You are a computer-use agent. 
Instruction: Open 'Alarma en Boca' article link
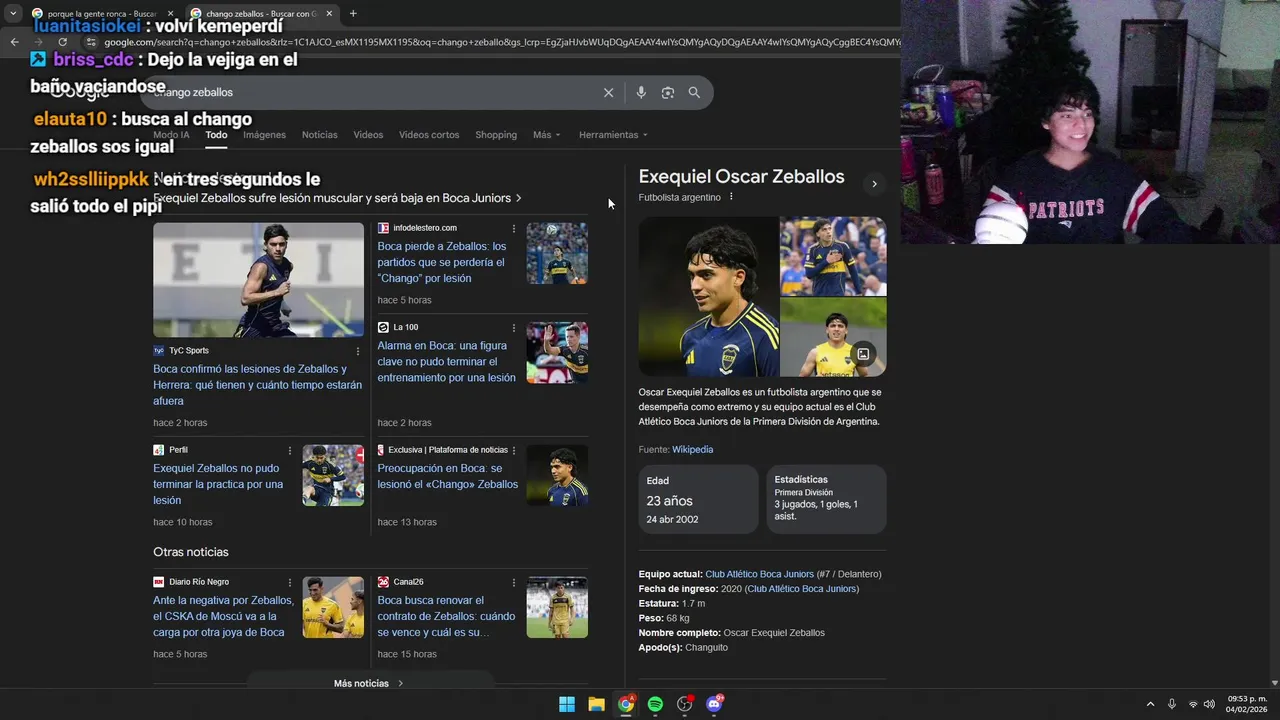click(446, 362)
